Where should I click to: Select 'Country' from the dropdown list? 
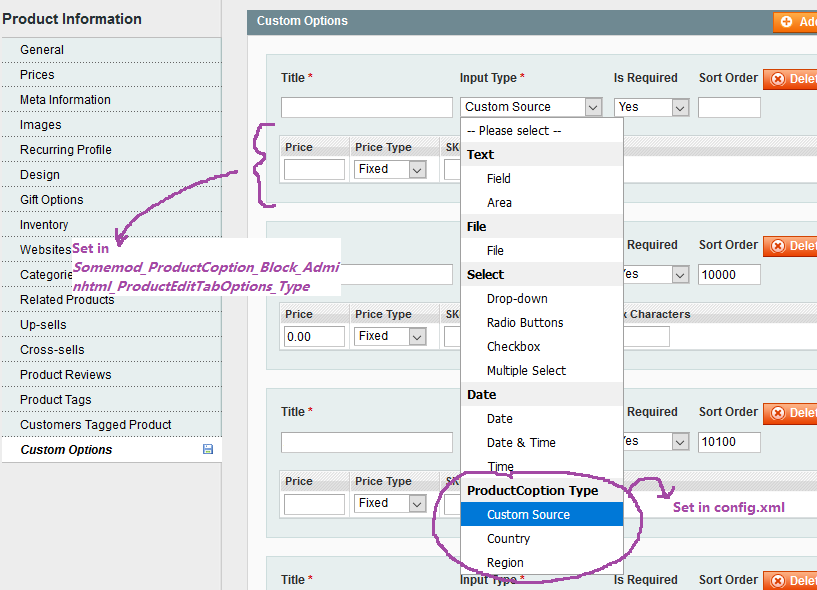click(x=508, y=539)
